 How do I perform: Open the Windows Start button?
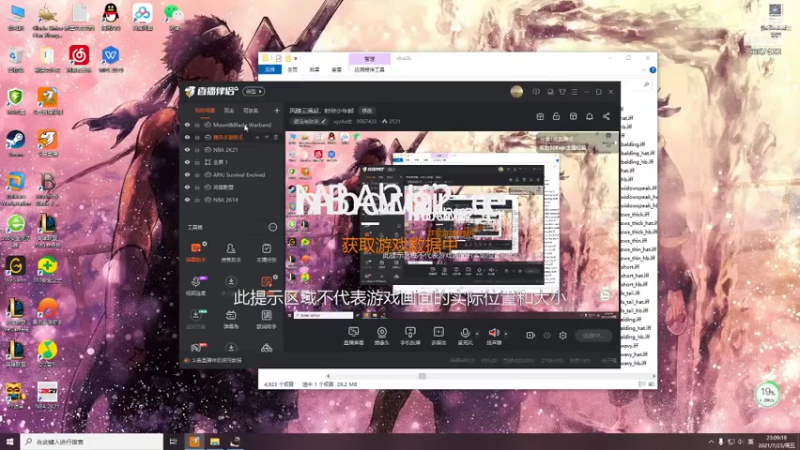coord(10,441)
